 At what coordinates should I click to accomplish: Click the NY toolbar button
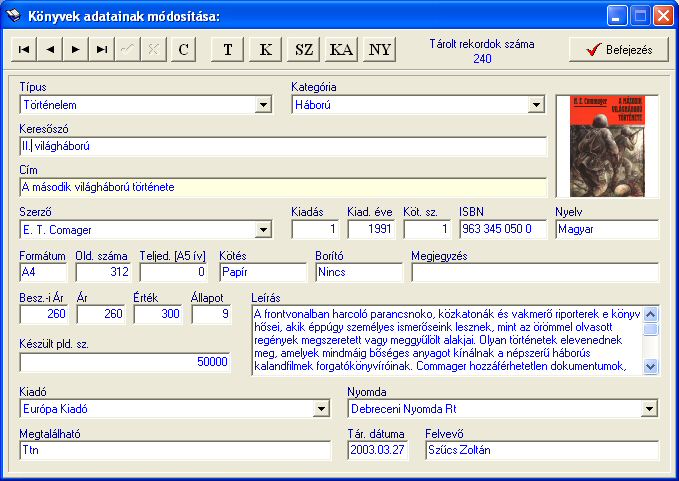click(379, 49)
